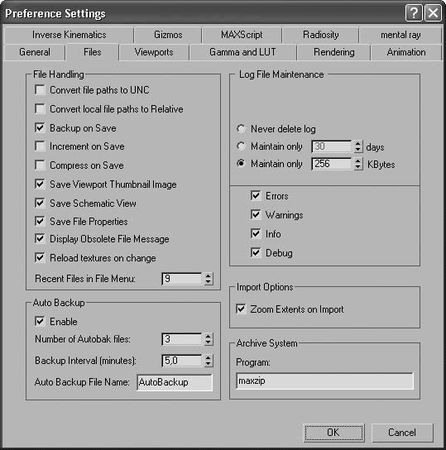Viewport: 446px width, 450px height.
Task: Disable the Debug log checkbox
Action: [255, 253]
